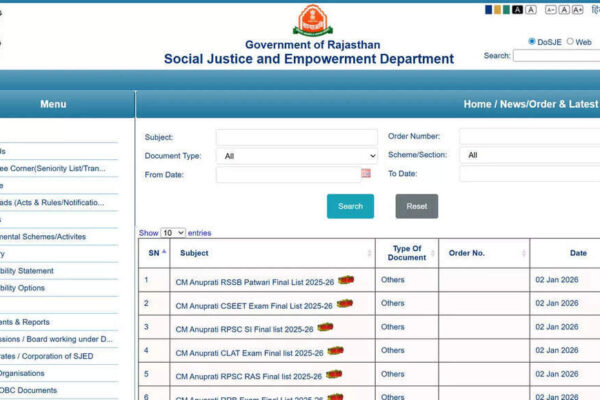Select the Web search radio button

click(x=570, y=41)
